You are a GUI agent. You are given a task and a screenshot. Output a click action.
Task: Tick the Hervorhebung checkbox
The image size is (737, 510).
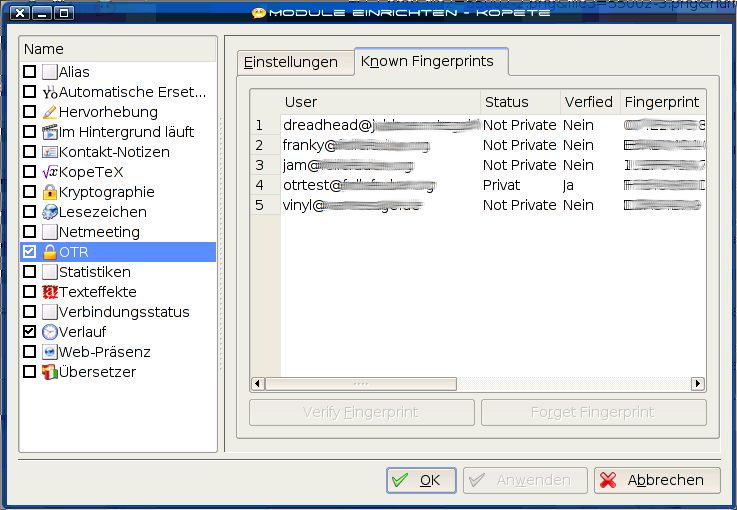30,112
